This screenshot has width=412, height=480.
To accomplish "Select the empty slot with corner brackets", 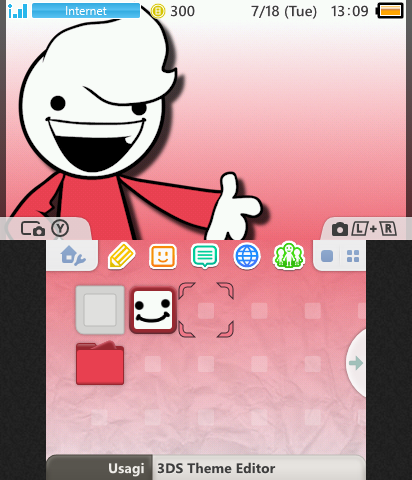I will coord(206,310).
